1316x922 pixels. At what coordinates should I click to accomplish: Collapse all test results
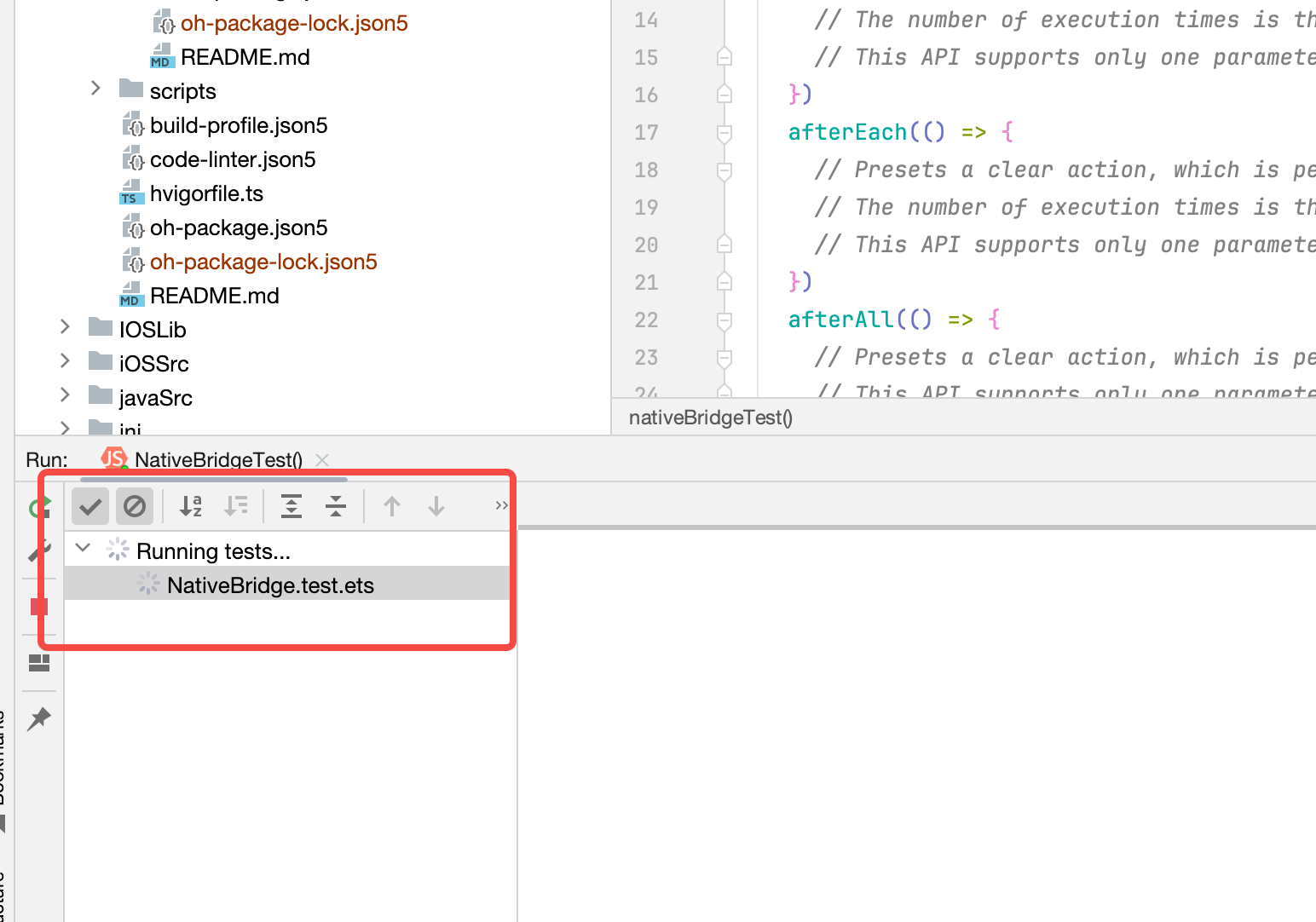tap(336, 506)
